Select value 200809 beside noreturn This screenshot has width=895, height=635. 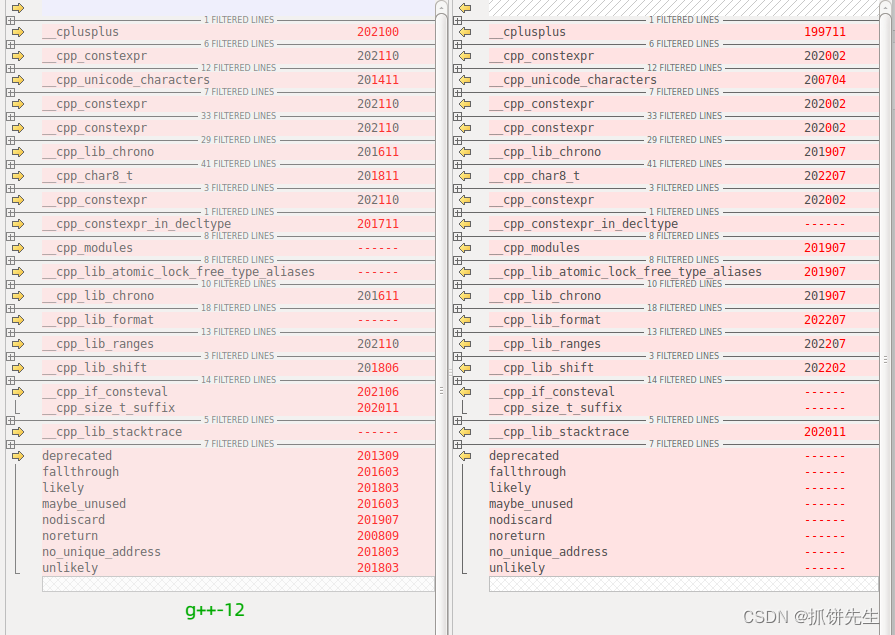[x=378, y=536]
